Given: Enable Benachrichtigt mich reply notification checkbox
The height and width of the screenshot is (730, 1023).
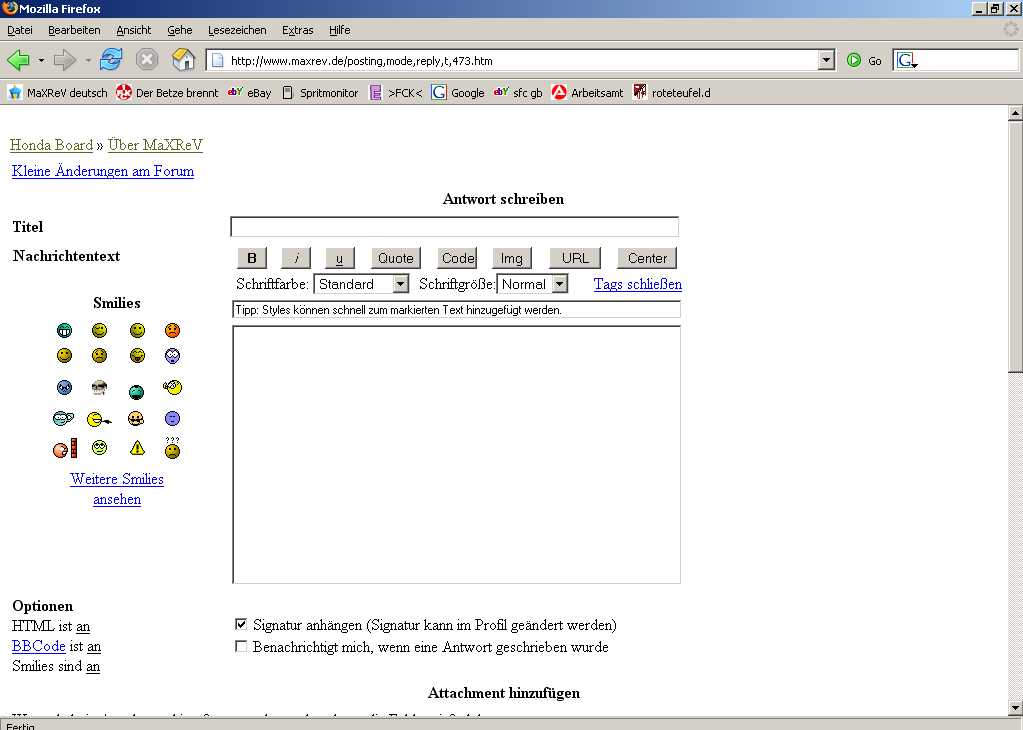Looking at the screenshot, I should point(240,646).
